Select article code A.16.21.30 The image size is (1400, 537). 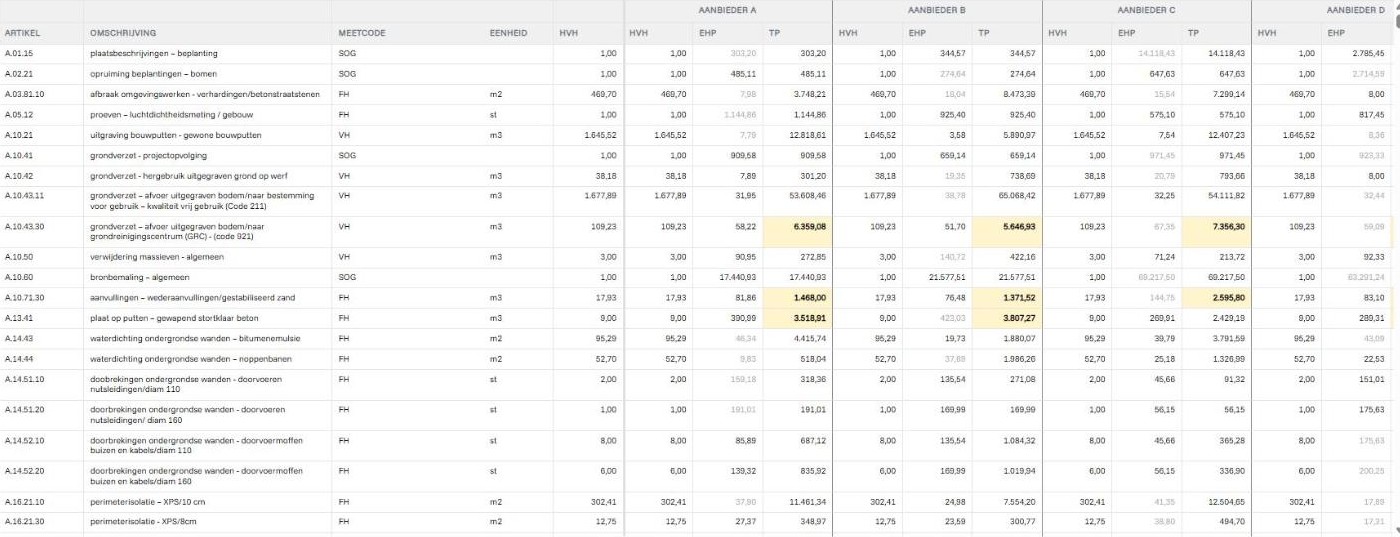[x=24, y=521]
